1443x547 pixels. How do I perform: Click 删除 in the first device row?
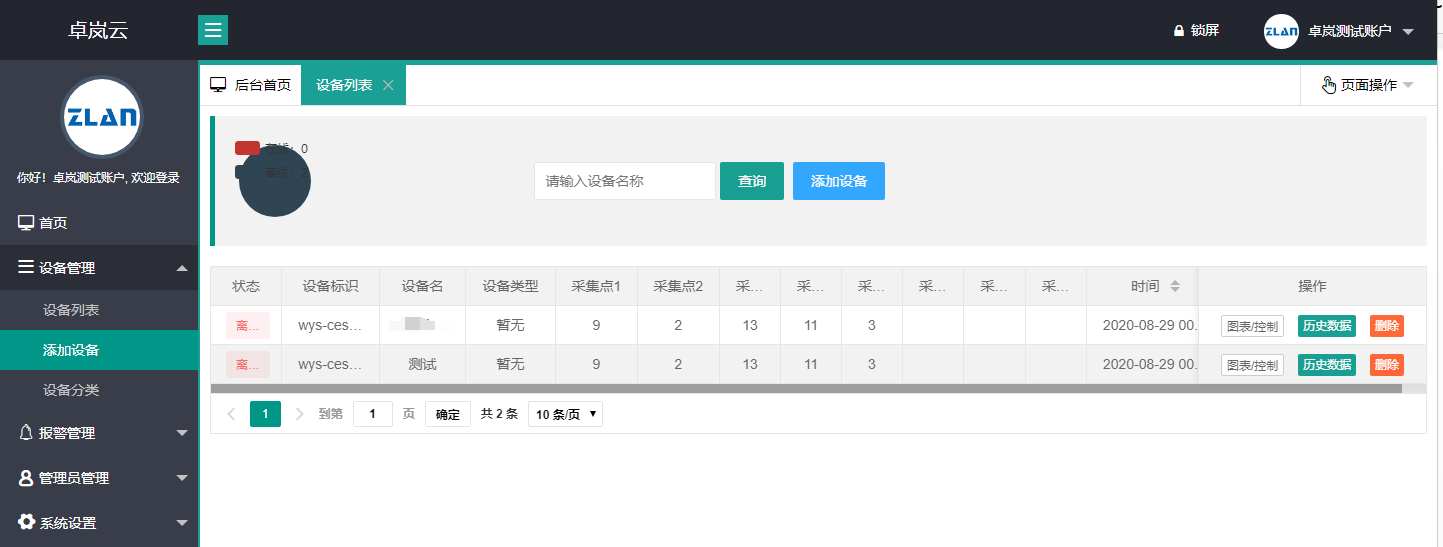[1386, 325]
